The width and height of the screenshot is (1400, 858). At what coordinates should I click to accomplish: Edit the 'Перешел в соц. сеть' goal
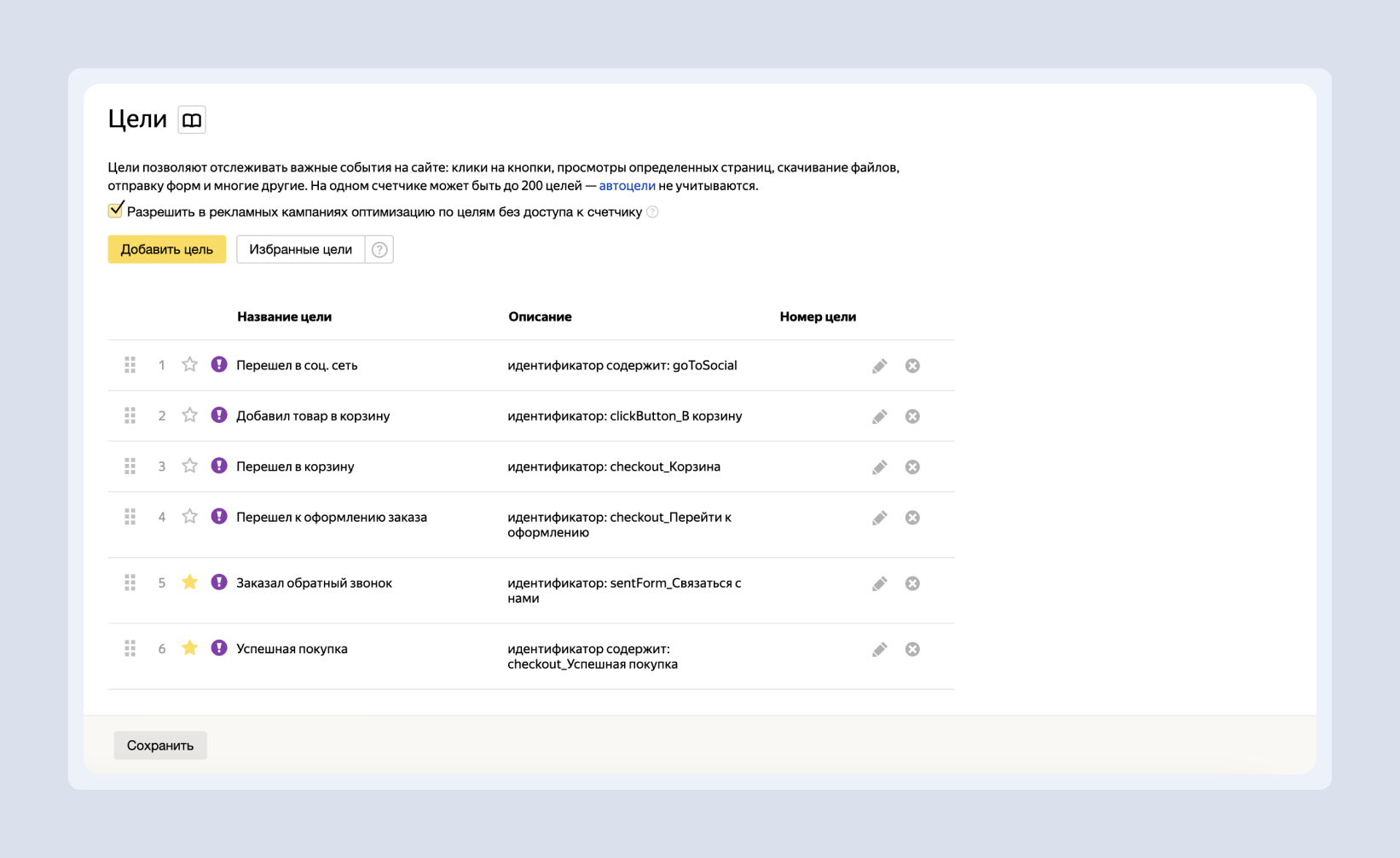[879, 366]
